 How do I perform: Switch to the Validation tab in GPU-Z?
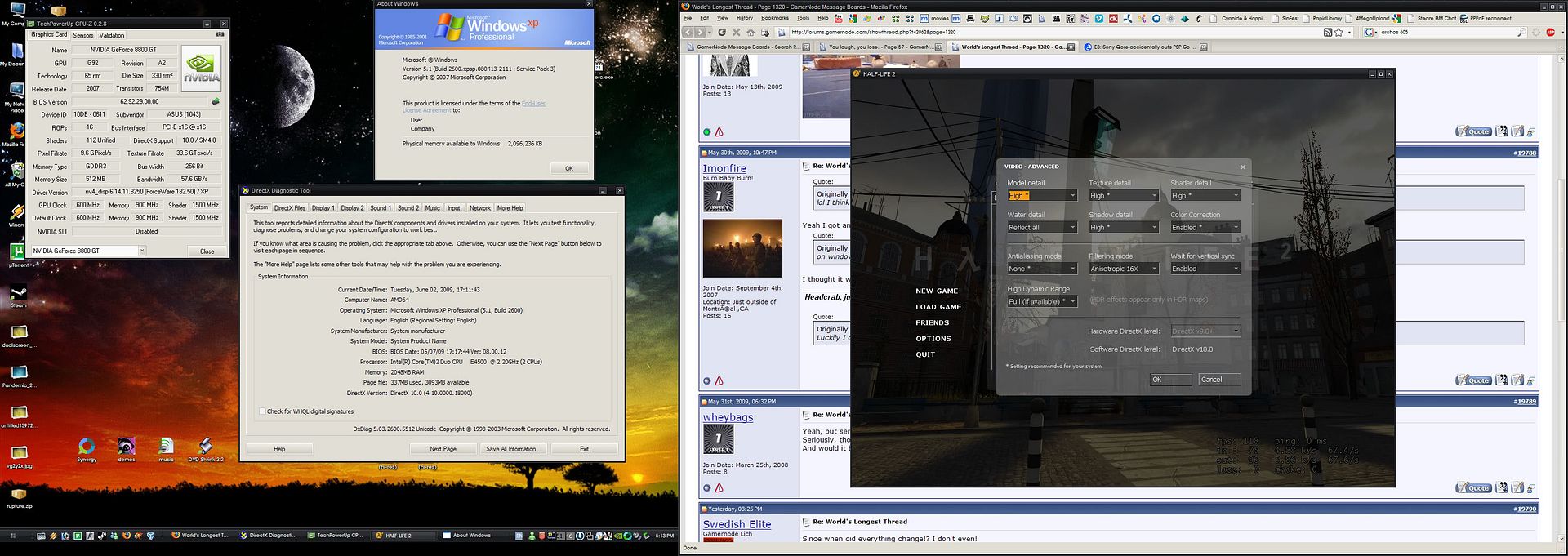112,35
